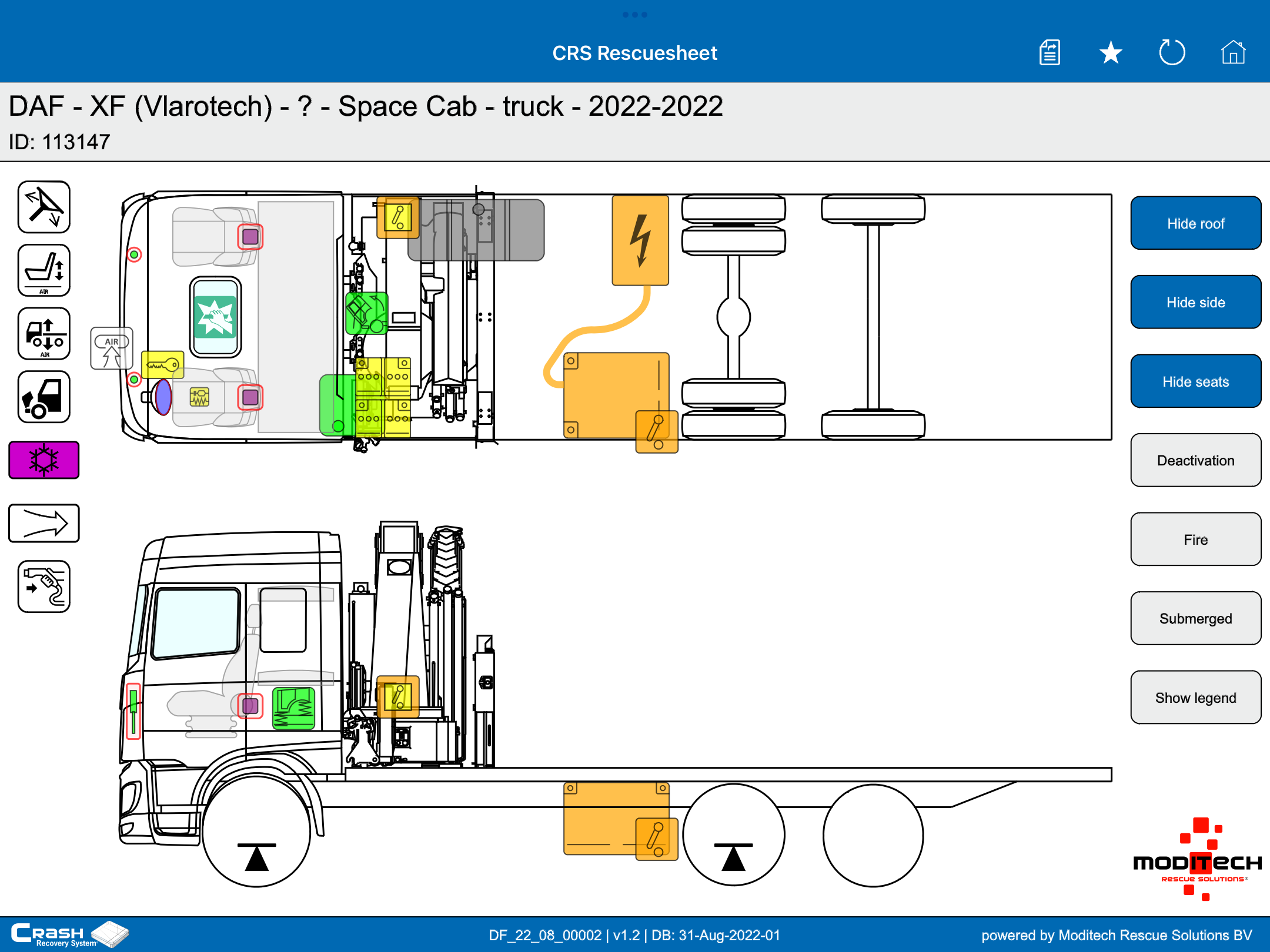Open the rescue sheet document icon
The width and height of the screenshot is (1270, 952).
tap(1050, 53)
